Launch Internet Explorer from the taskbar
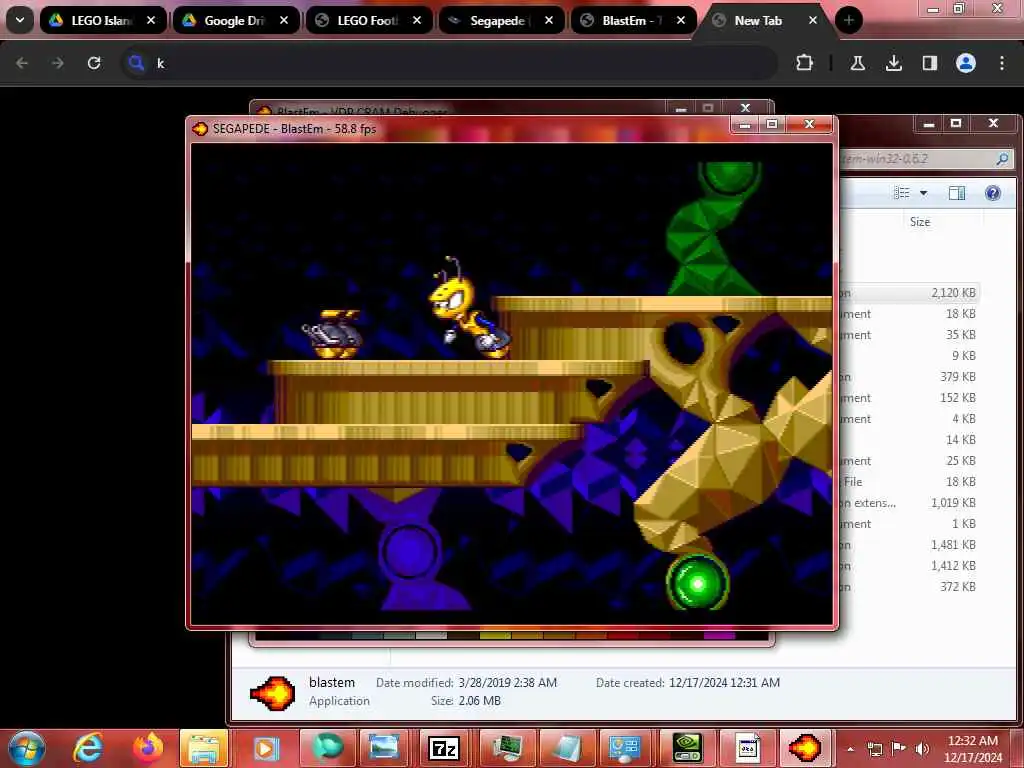The height and width of the screenshot is (768, 1024). click(89, 748)
